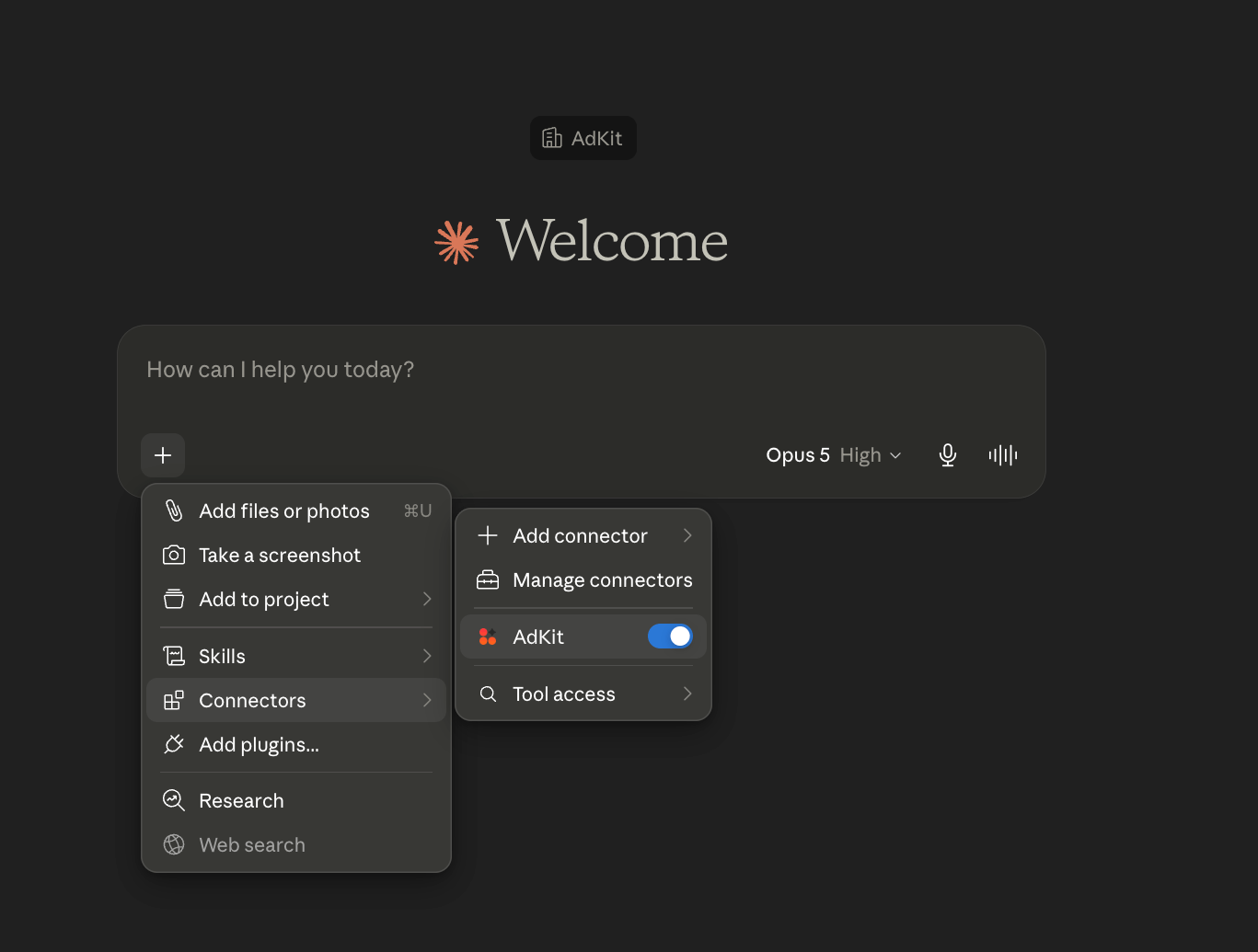Click the Web search globe icon

[174, 844]
